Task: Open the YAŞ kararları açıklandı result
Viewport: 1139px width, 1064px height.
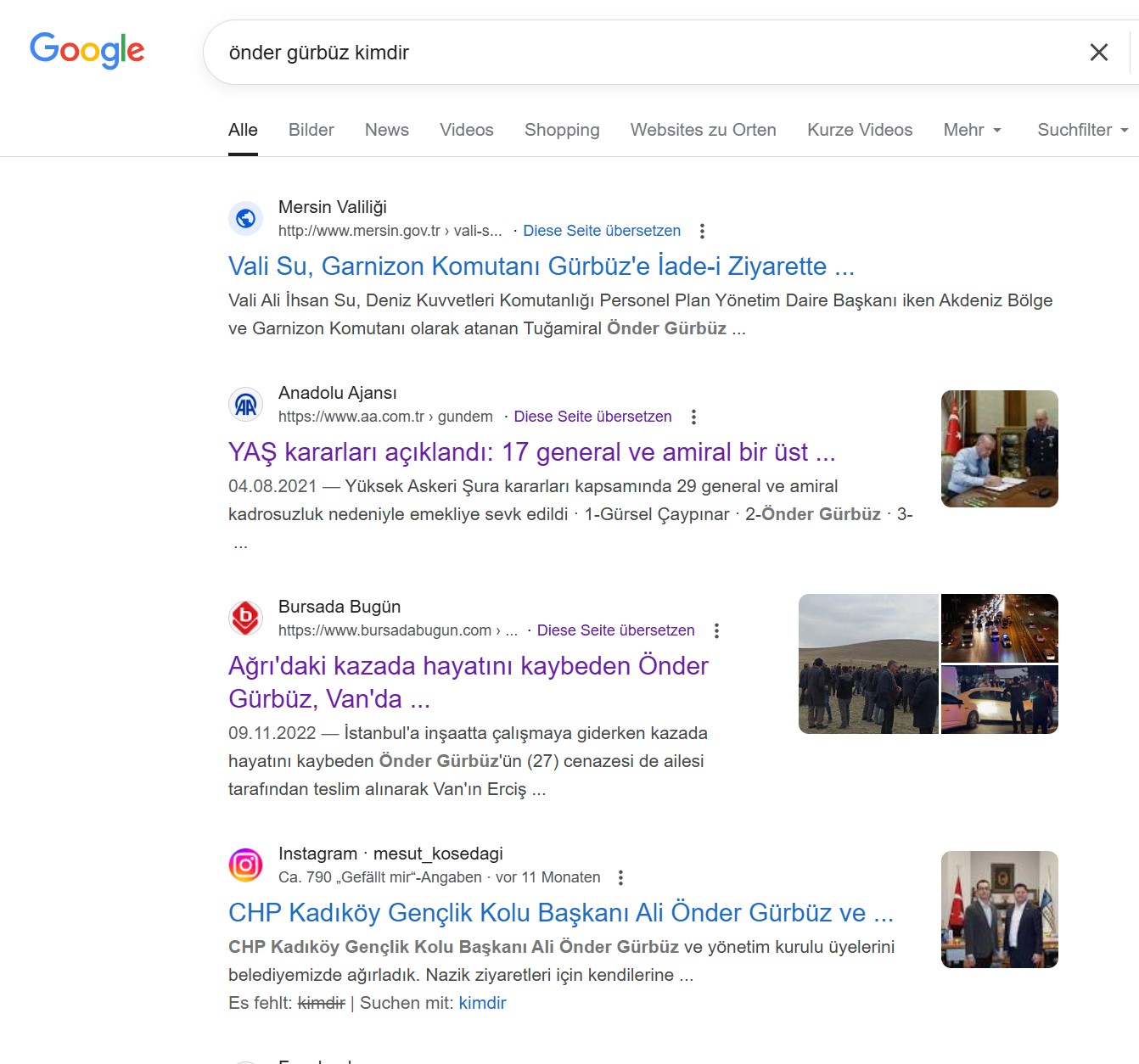Action: coord(531,452)
